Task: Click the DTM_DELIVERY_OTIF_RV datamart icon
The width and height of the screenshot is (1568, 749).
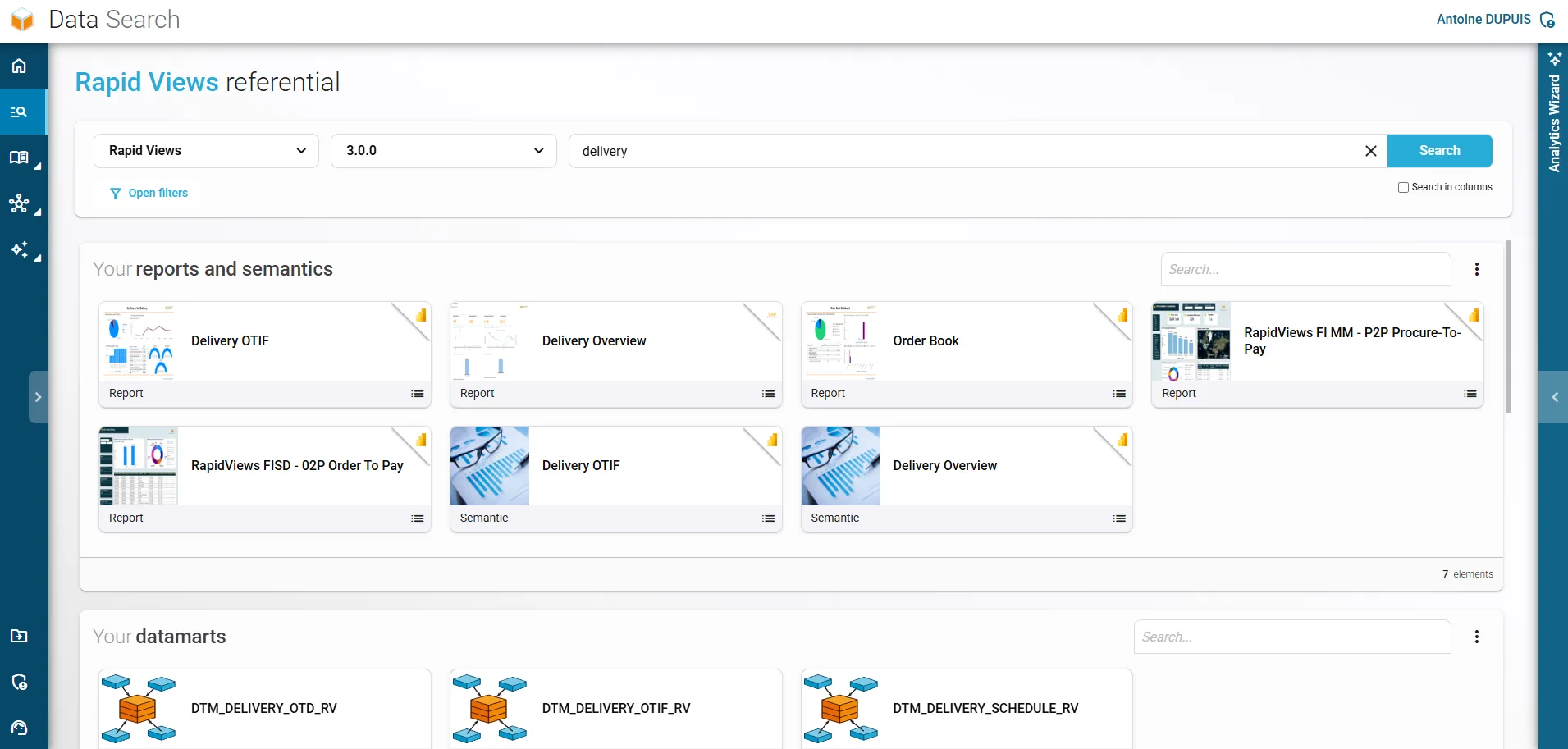Action: coord(489,709)
